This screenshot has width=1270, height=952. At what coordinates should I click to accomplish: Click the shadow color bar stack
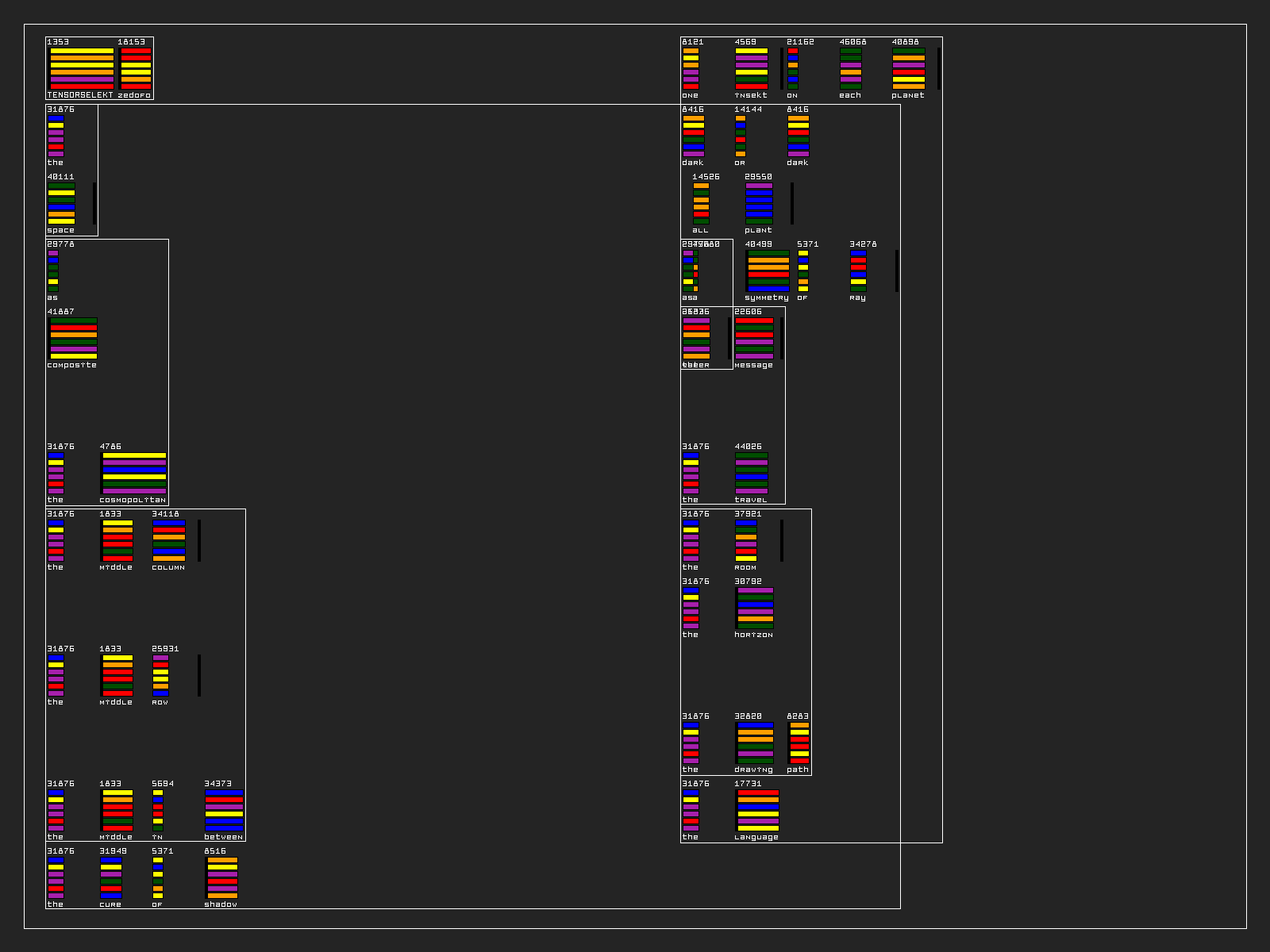[222, 877]
